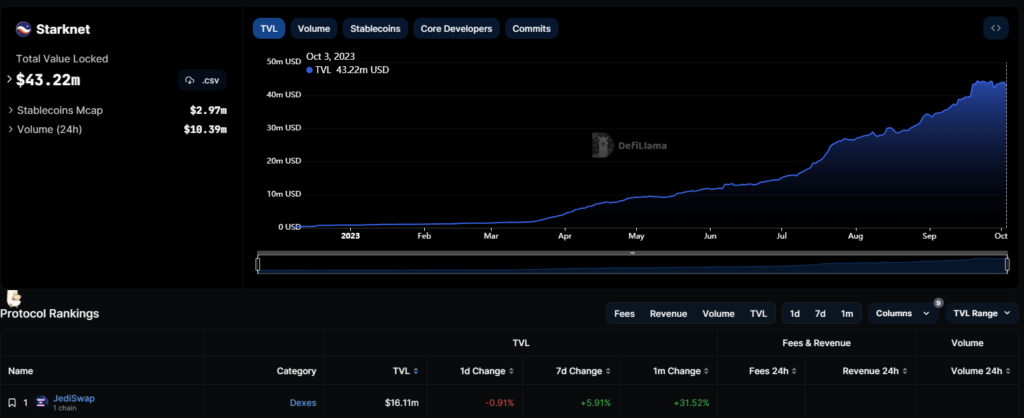1024x418 pixels.
Task: Download the .csv data file
Action: point(202,80)
